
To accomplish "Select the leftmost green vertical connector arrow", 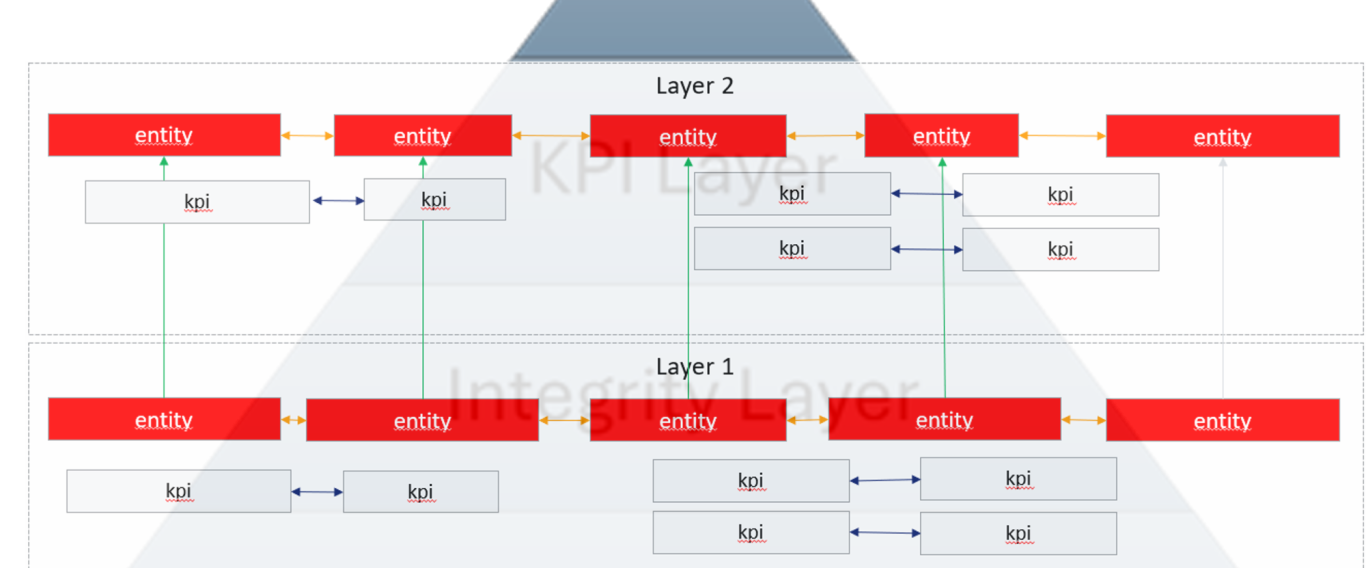I will 164,300.
